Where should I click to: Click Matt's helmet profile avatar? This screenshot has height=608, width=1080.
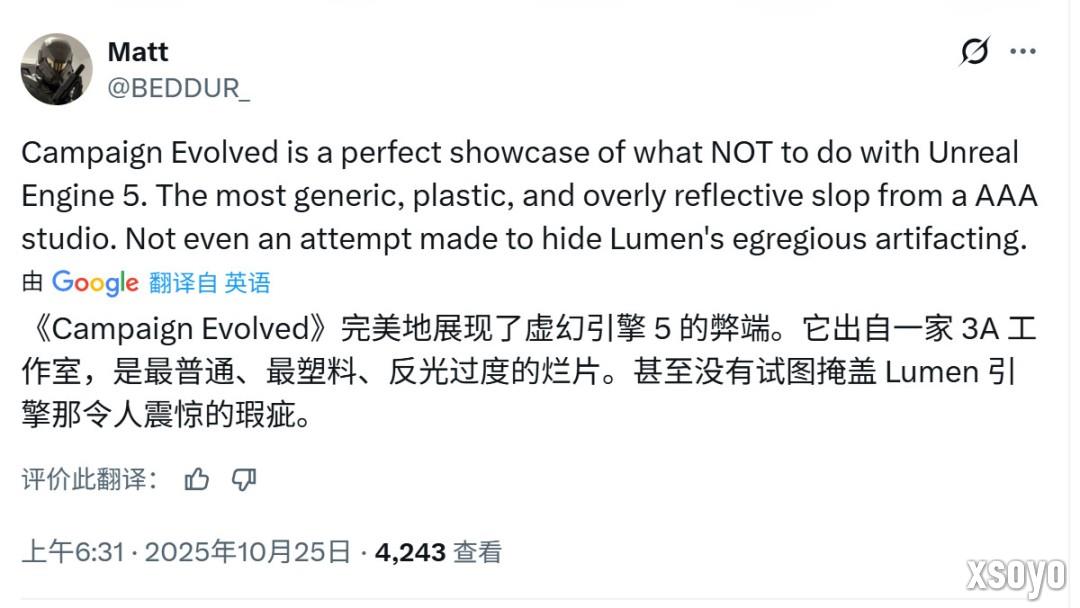click(57, 68)
